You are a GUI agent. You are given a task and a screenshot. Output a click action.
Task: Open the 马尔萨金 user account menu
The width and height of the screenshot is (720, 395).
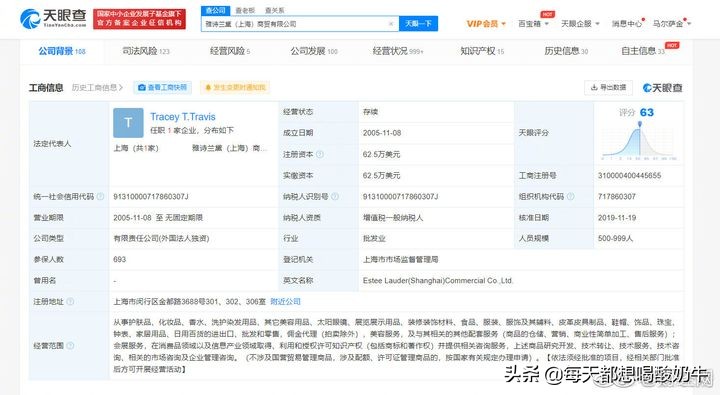point(671,23)
